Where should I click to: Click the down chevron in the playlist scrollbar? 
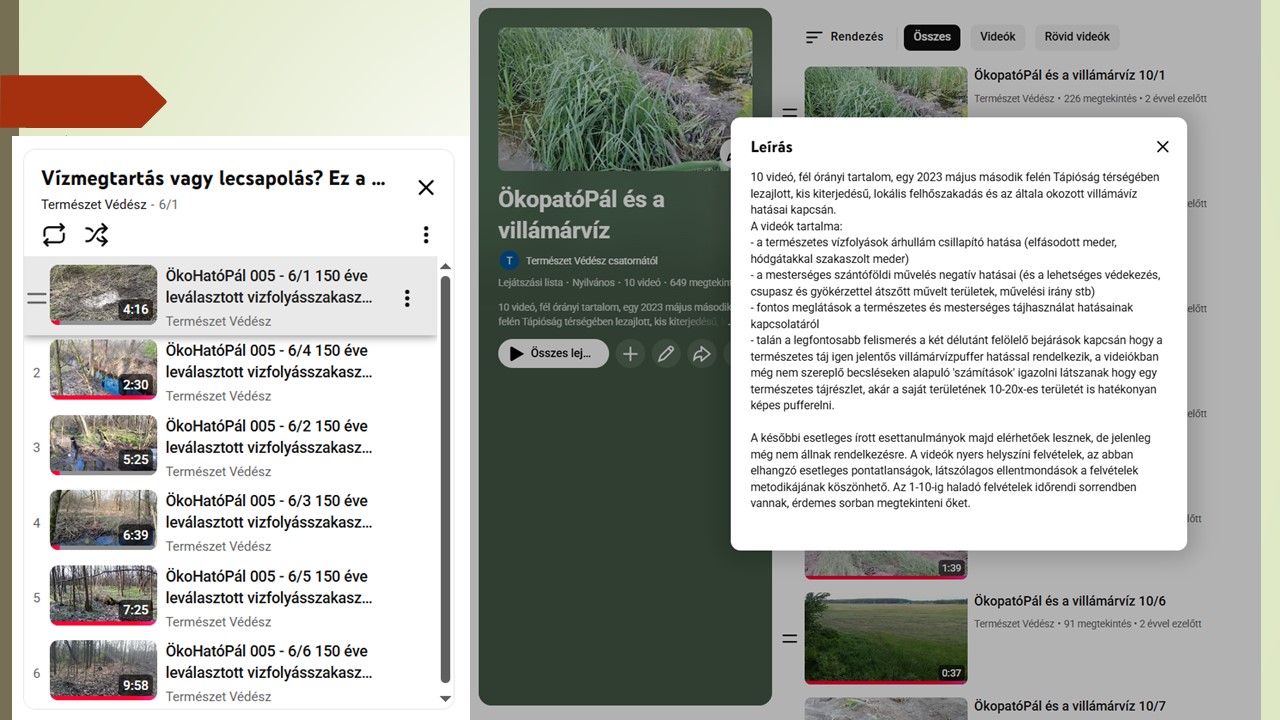(446, 697)
